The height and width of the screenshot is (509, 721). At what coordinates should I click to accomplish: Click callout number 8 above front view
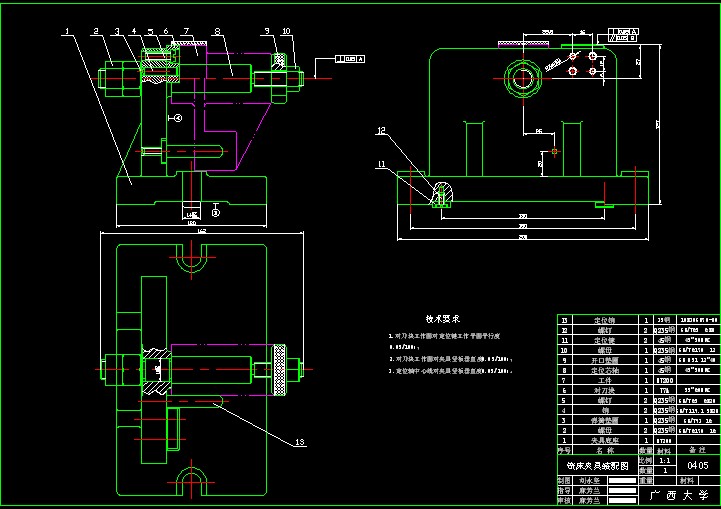click(x=217, y=31)
